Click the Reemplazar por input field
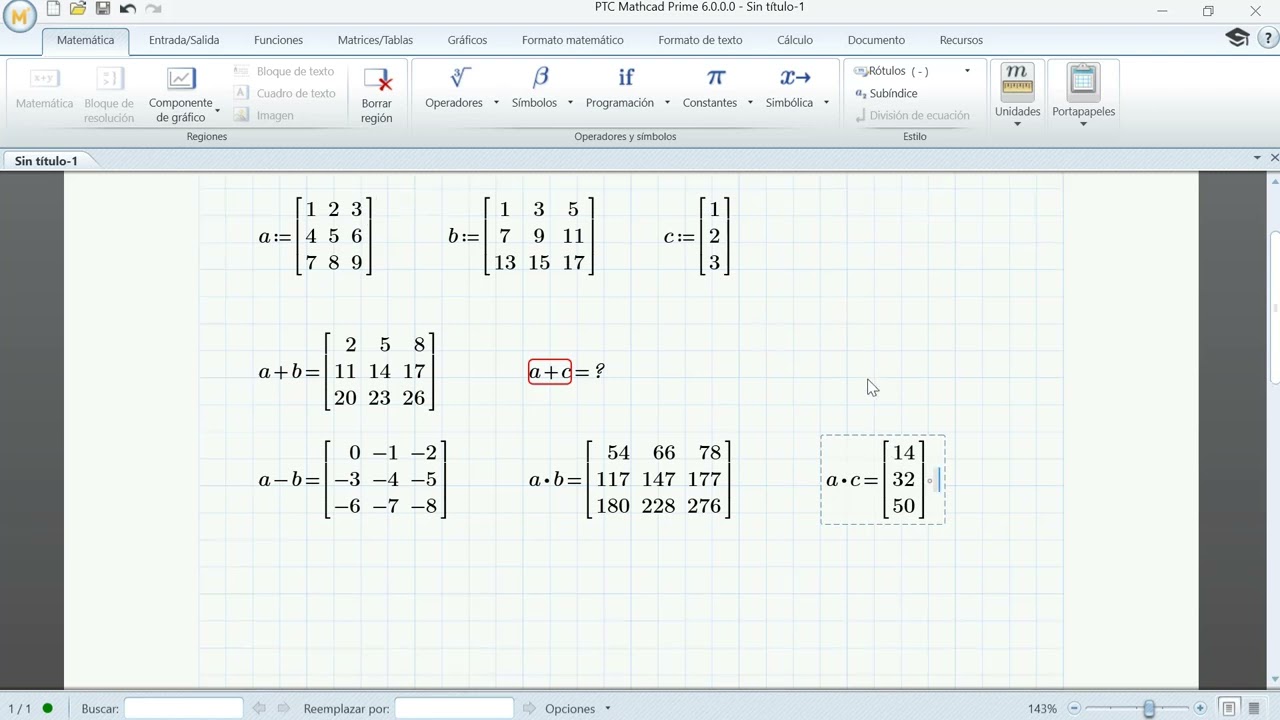1280x720 pixels. coord(454,709)
